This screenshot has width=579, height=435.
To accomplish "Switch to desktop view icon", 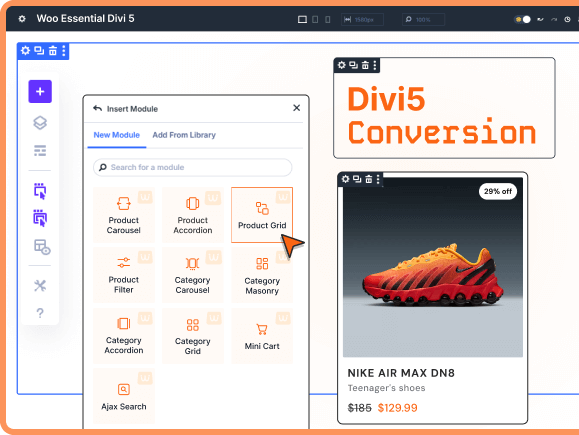I will 302,19.
